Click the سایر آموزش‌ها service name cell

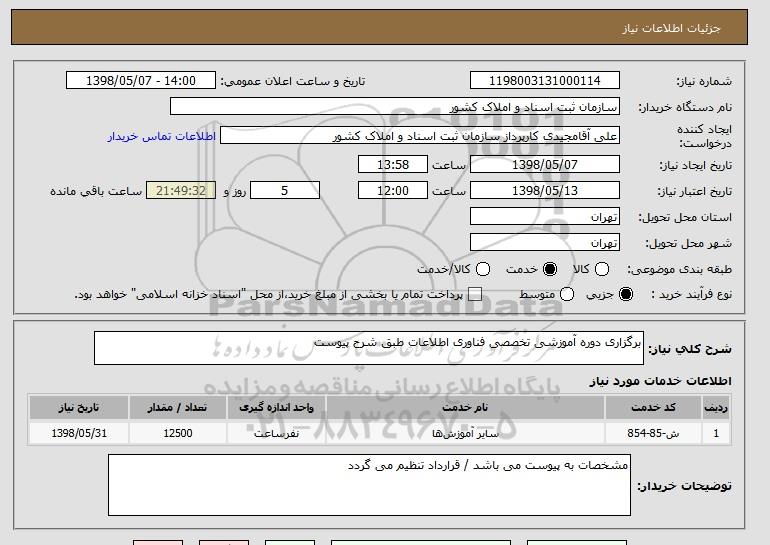(x=465, y=434)
